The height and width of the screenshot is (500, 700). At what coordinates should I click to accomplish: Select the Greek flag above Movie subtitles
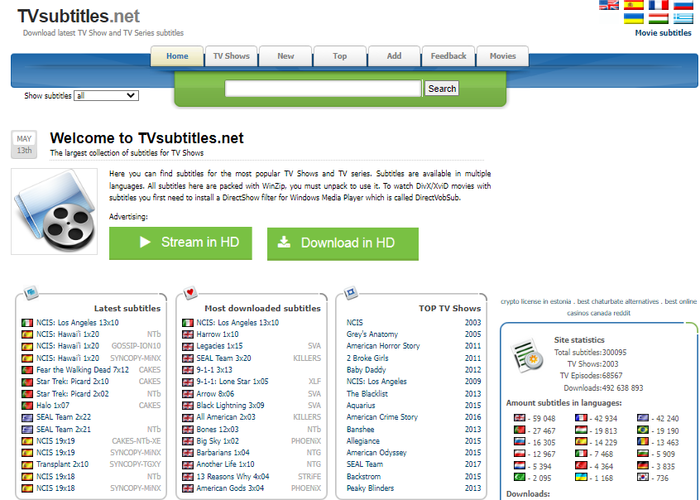(683, 18)
